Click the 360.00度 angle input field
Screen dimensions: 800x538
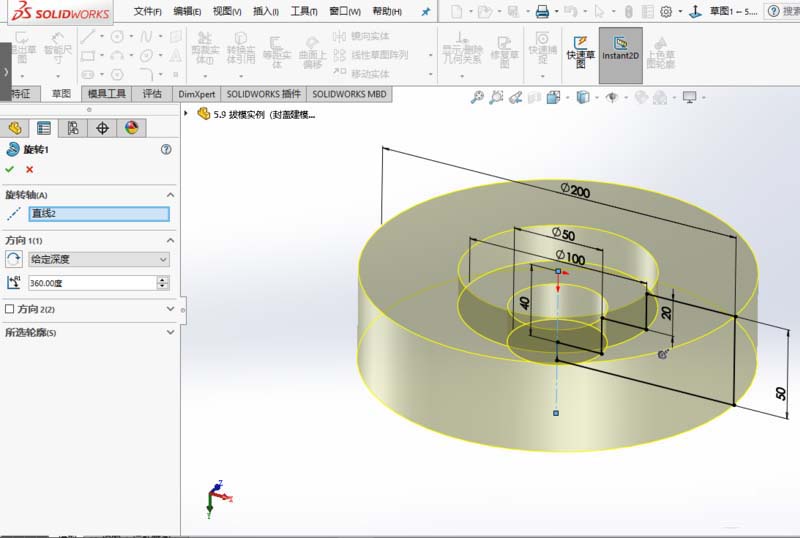pos(92,283)
